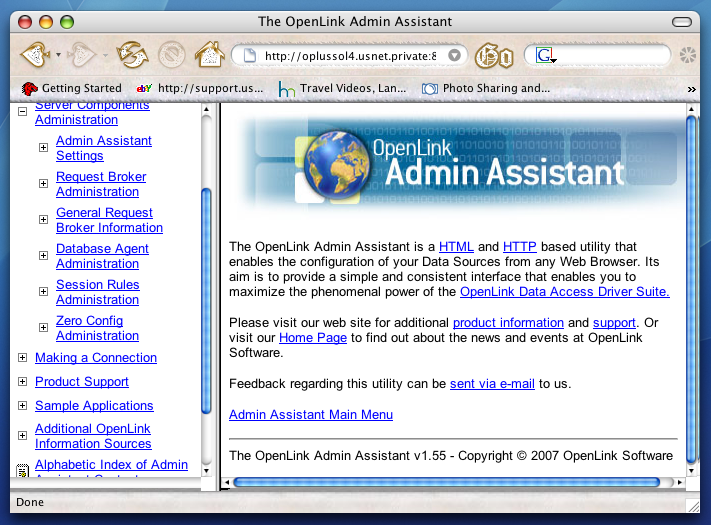Screen dimensions: 711x525
Task: Go to the Home page icon
Action: click(x=208, y=55)
